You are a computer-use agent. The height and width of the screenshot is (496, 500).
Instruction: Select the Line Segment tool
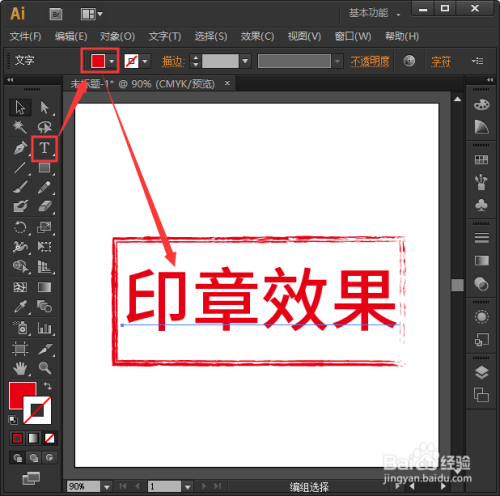20,167
